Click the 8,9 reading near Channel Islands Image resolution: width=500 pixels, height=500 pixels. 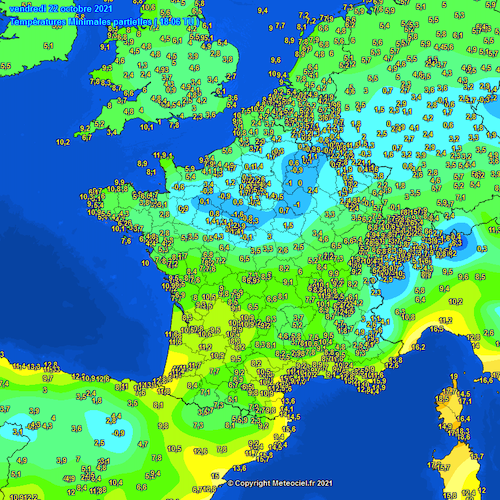point(142,164)
